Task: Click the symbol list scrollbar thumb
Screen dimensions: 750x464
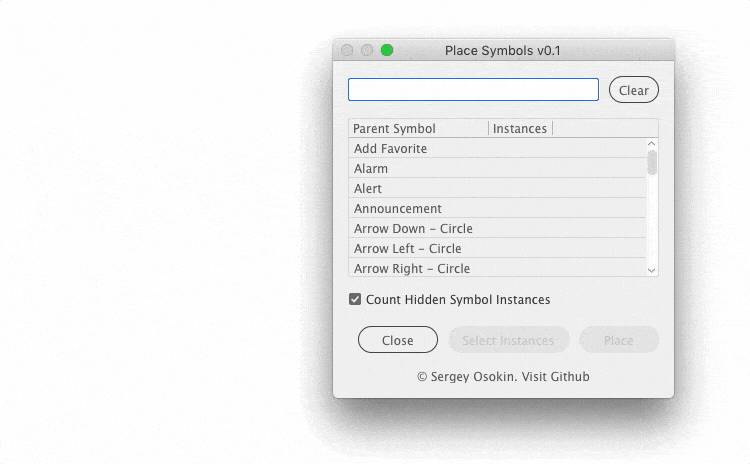Action: [652, 162]
